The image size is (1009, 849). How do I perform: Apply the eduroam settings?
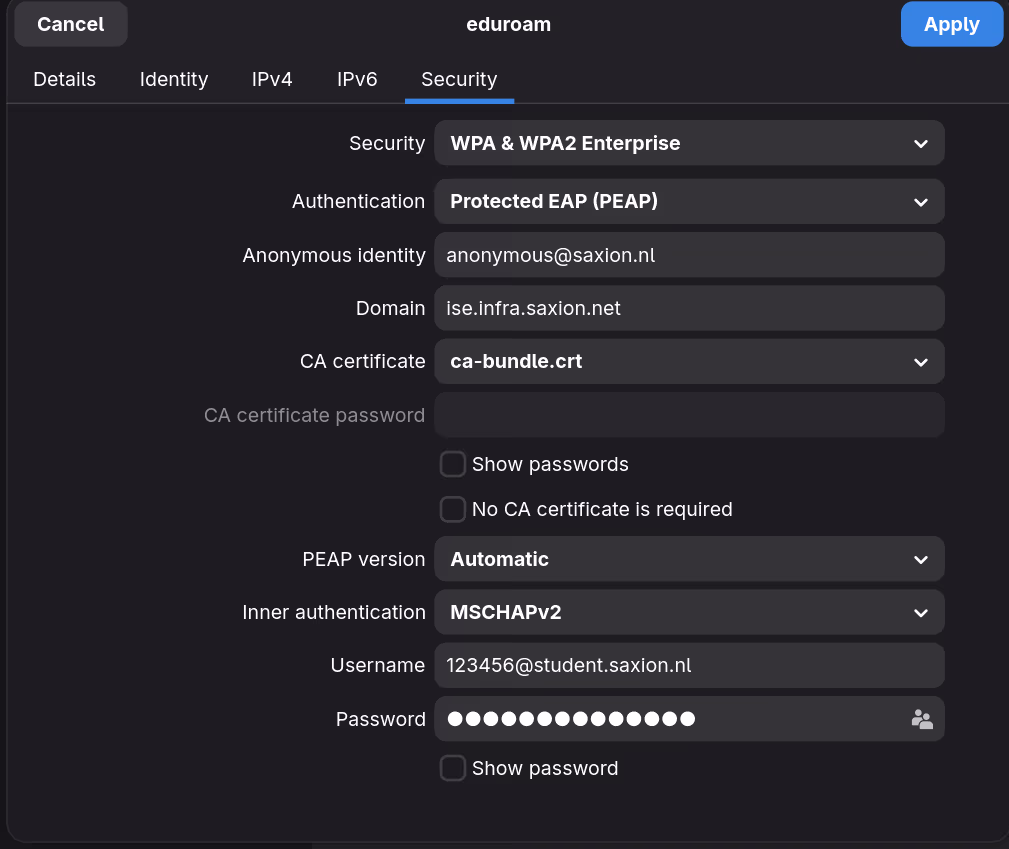point(951,24)
